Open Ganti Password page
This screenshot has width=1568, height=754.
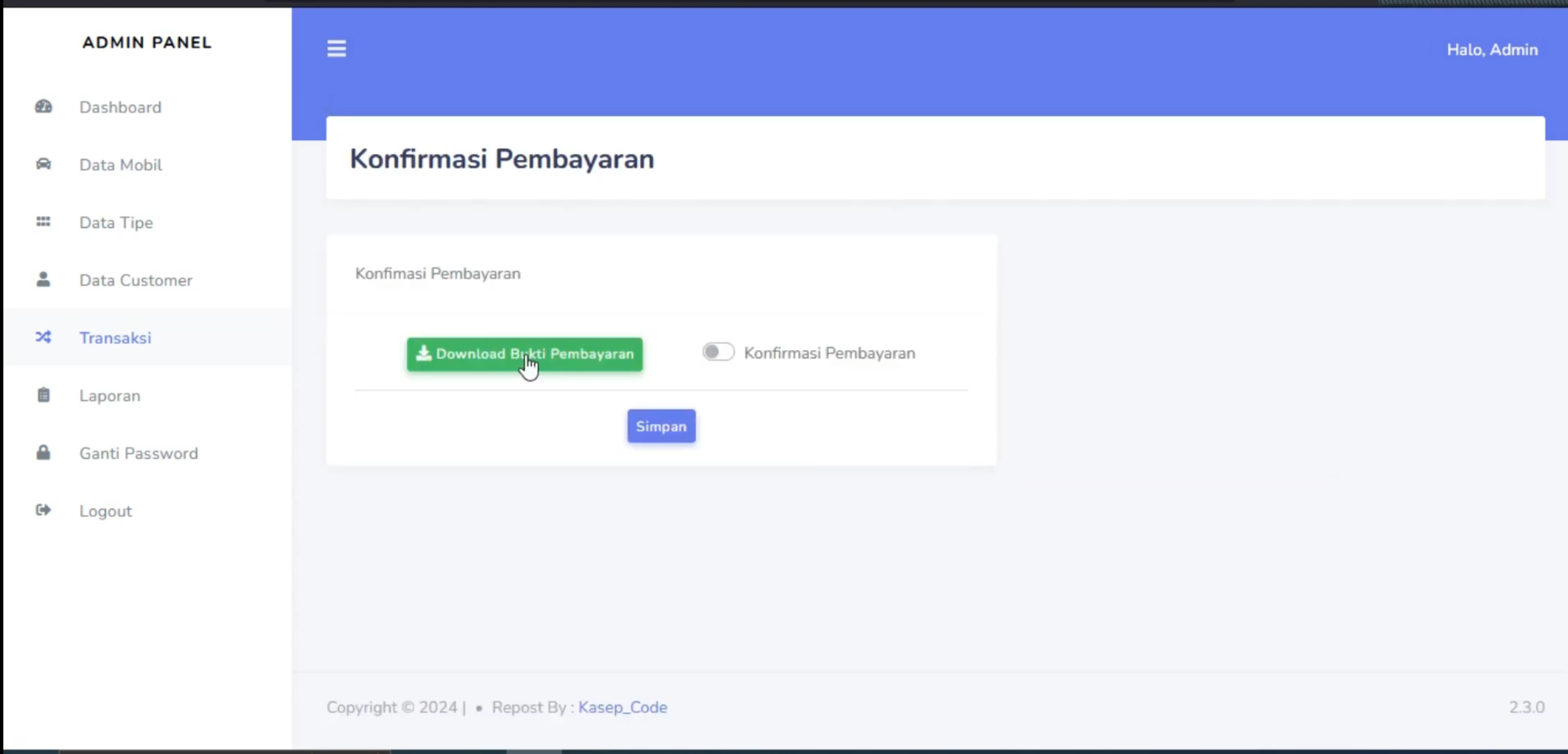tap(139, 454)
